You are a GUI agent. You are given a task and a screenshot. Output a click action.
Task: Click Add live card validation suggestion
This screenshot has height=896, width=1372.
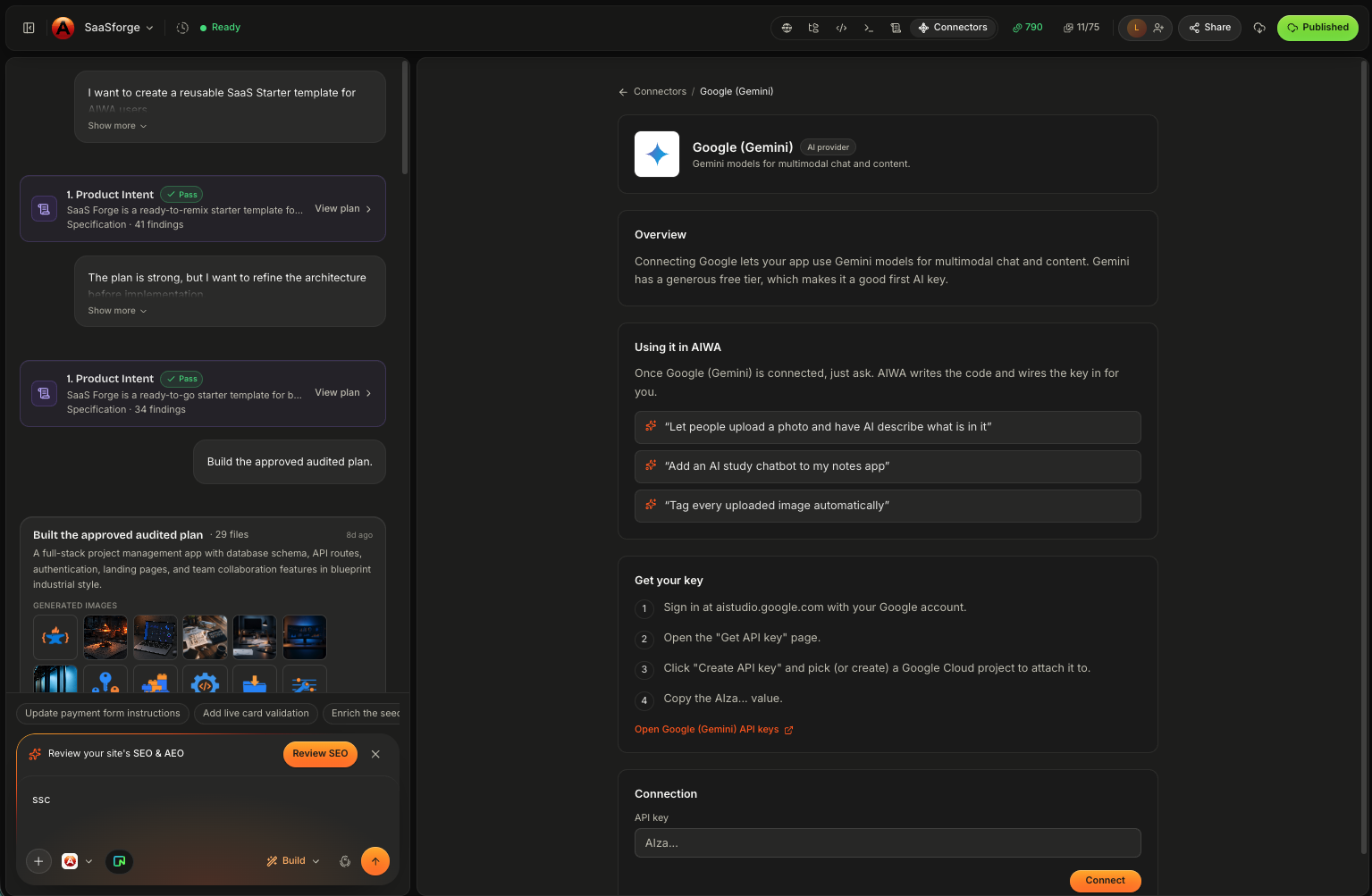tap(256, 714)
